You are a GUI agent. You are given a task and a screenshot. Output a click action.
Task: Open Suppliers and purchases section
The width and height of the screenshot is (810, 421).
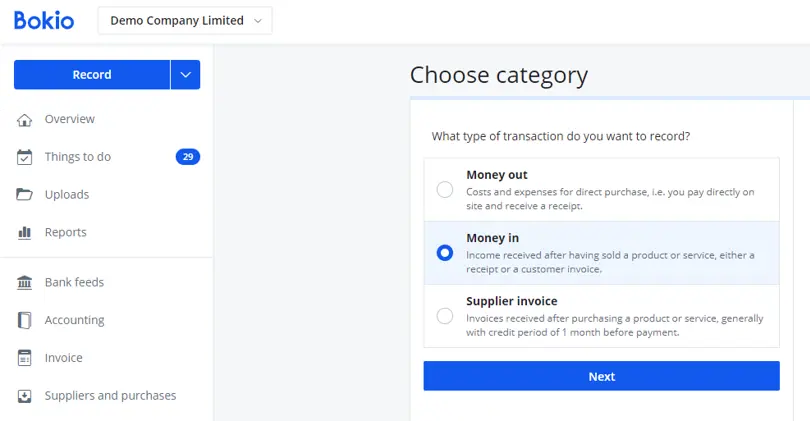coord(111,396)
